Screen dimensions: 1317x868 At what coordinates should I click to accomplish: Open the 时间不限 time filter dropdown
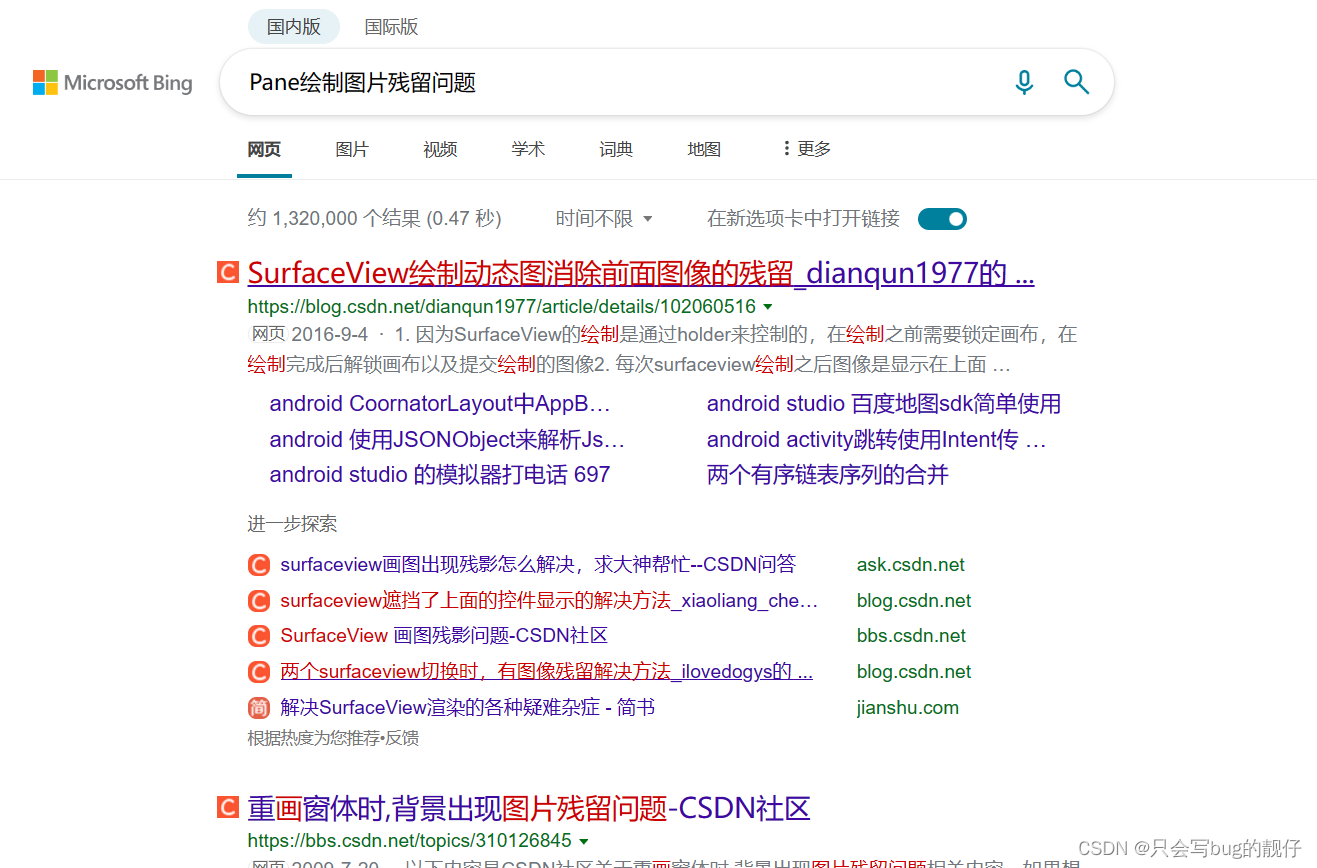pos(604,218)
